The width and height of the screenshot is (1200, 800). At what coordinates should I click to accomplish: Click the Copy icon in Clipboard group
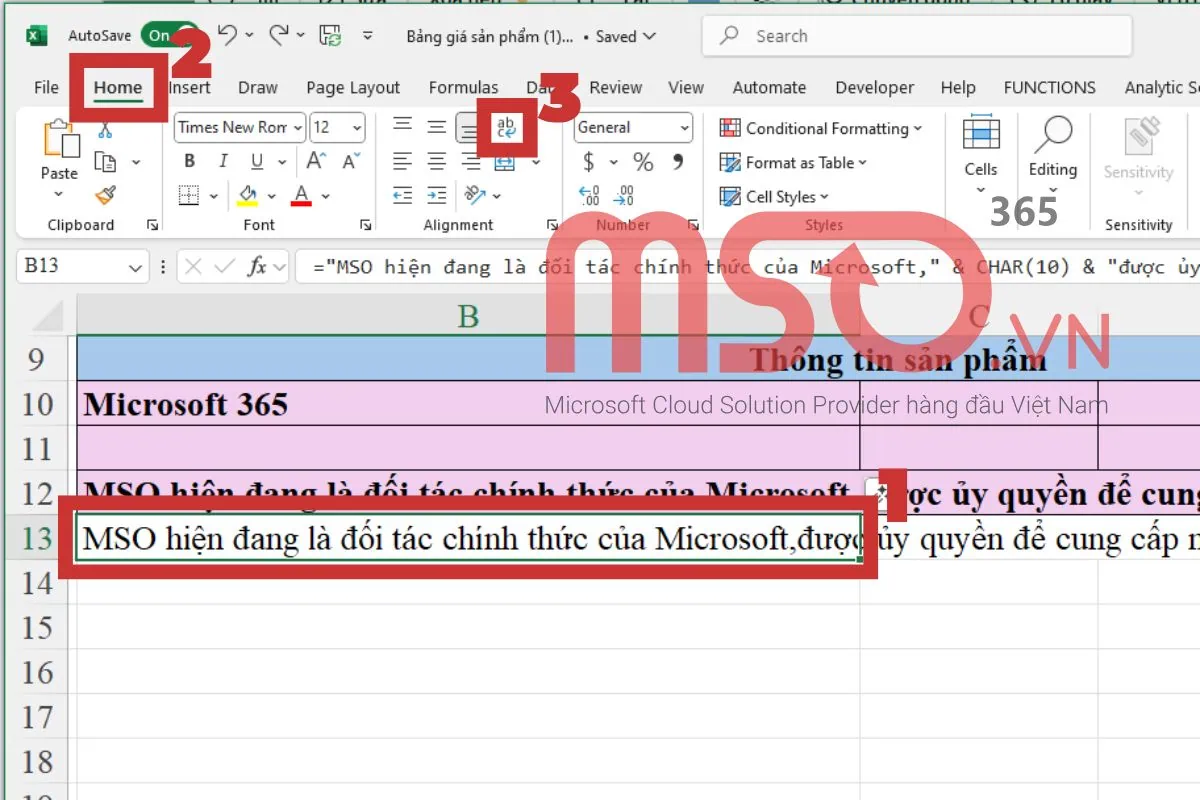click(x=105, y=162)
